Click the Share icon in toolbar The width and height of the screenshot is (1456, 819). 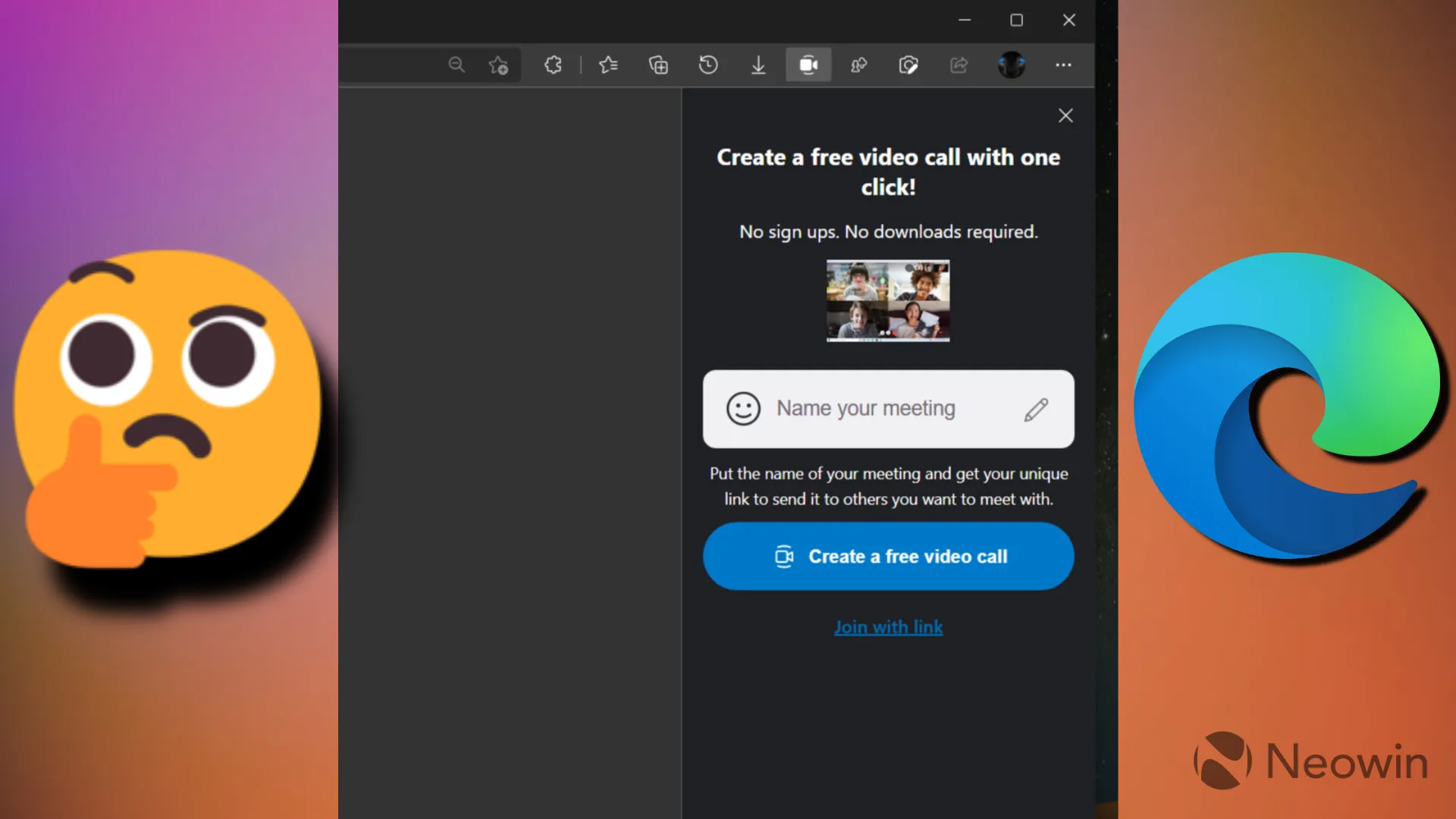coord(959,64)
